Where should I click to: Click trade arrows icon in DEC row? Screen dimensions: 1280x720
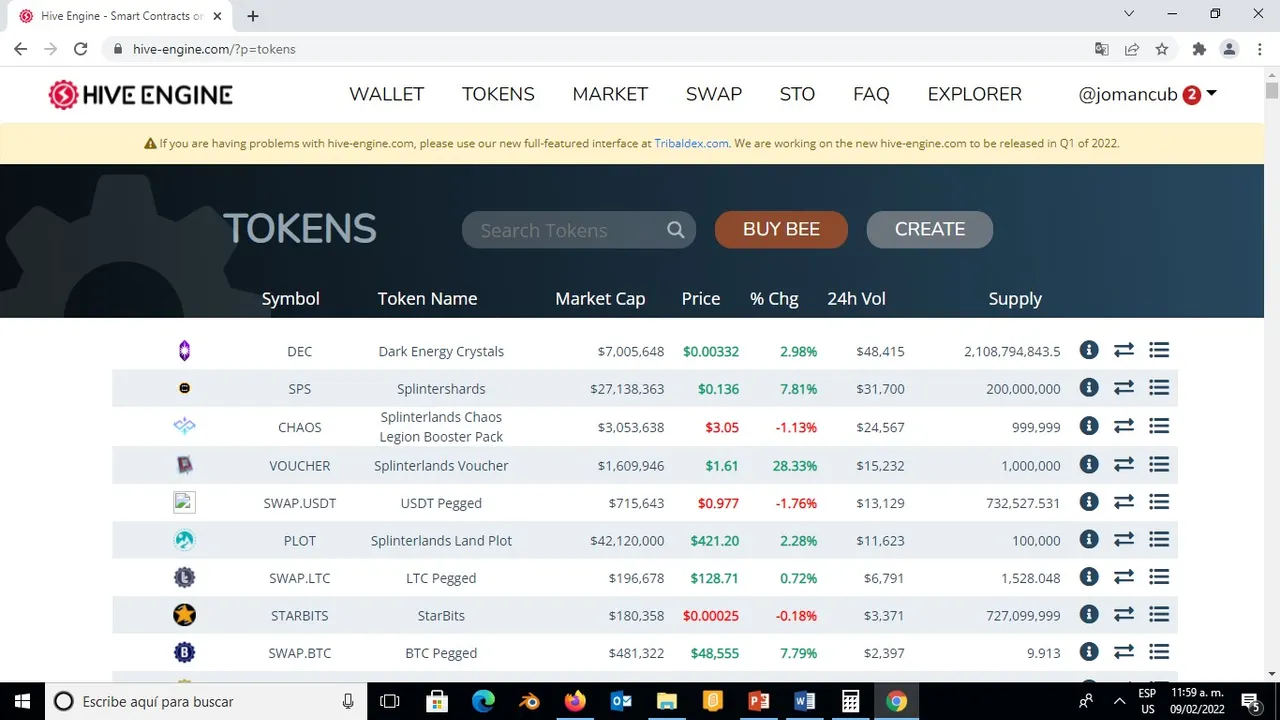(x=1124, y=350)
